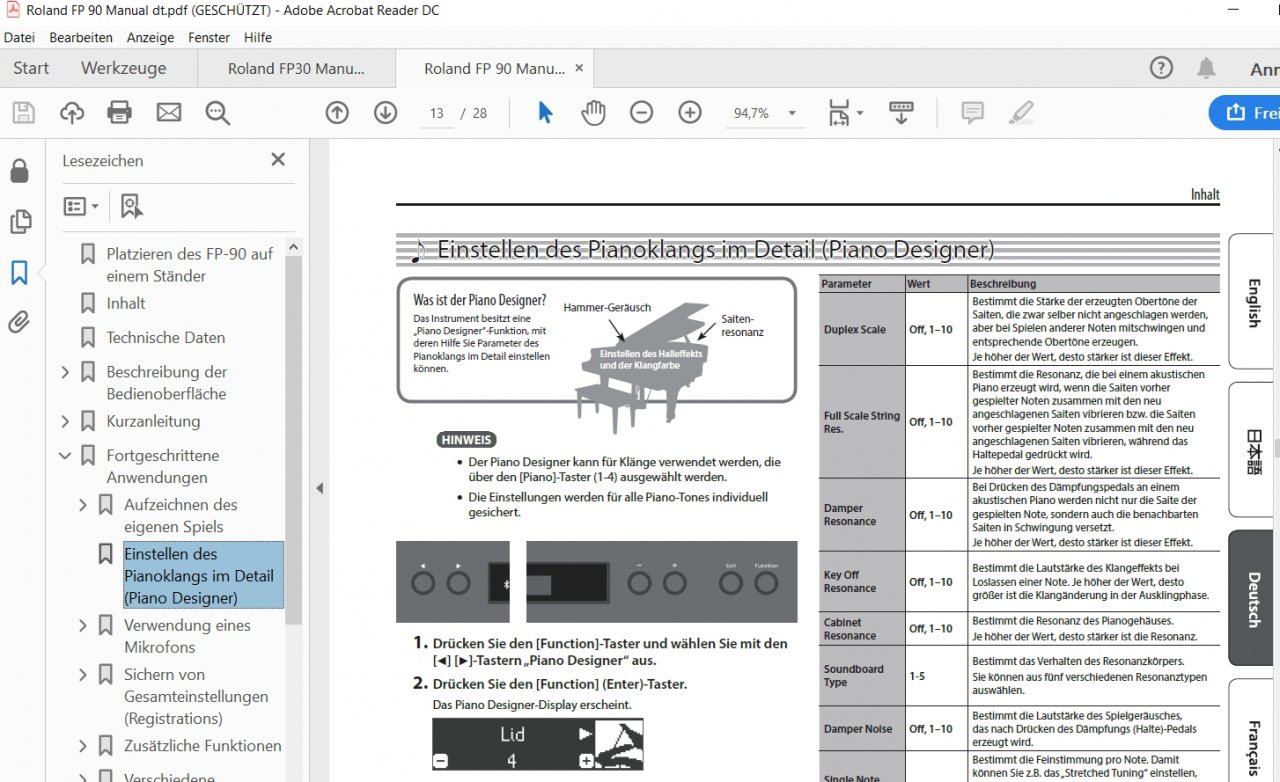The height and width of the screenshot is (782, 1280).
Task: Go to previous page arrow
Action: coord(337,113)
